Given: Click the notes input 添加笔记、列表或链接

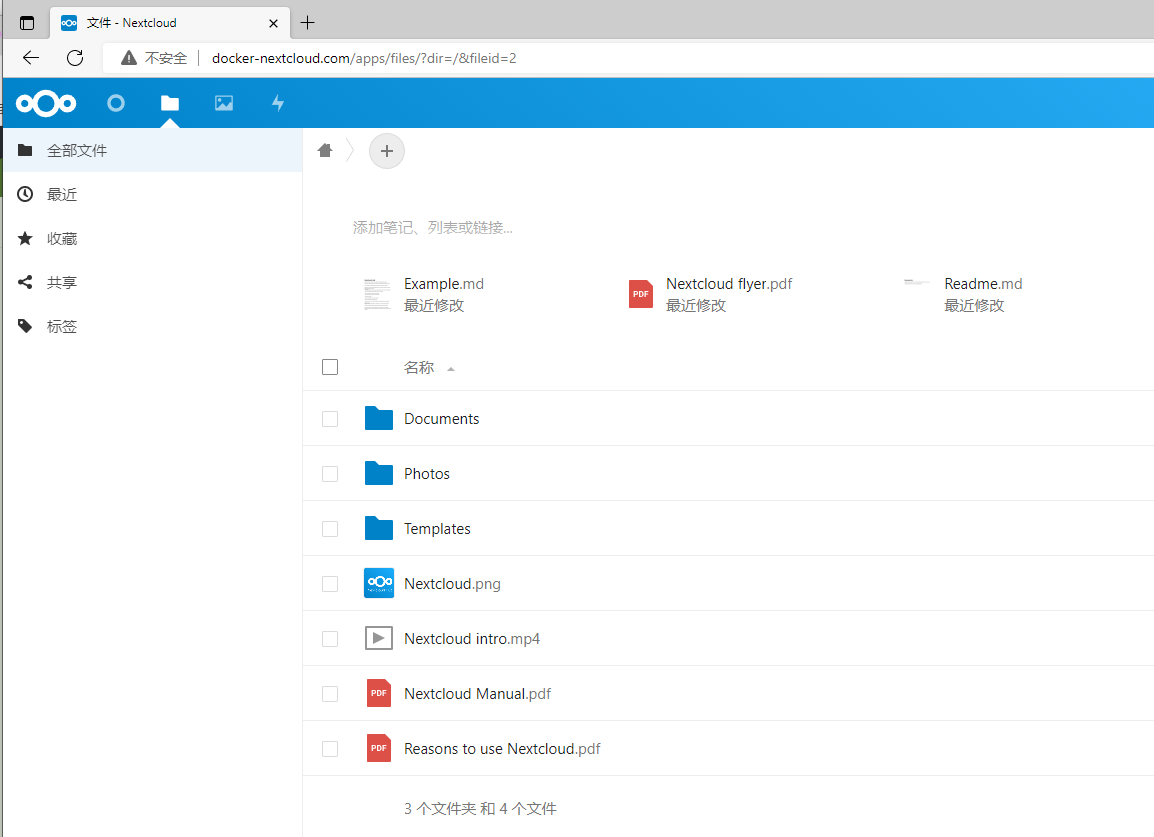Looking at the screenshot, I should 433,227.
